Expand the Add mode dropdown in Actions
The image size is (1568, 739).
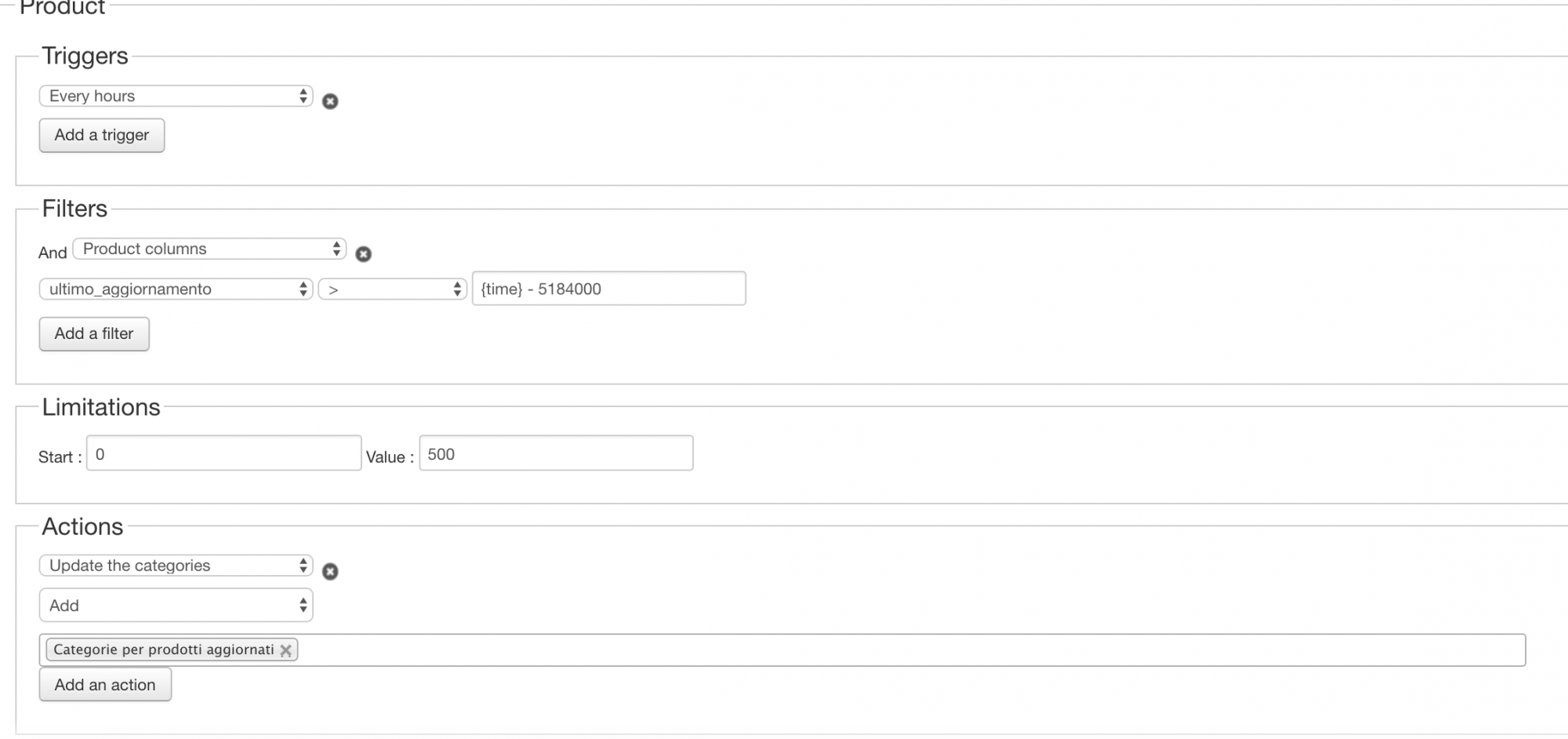click(176, 606)
